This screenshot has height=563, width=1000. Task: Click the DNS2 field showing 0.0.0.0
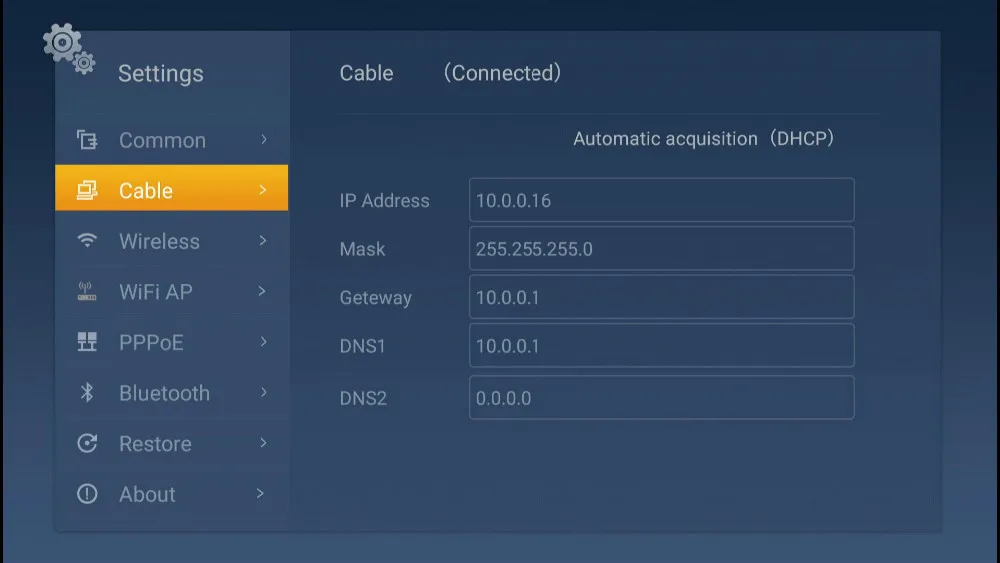coord(661,398)
